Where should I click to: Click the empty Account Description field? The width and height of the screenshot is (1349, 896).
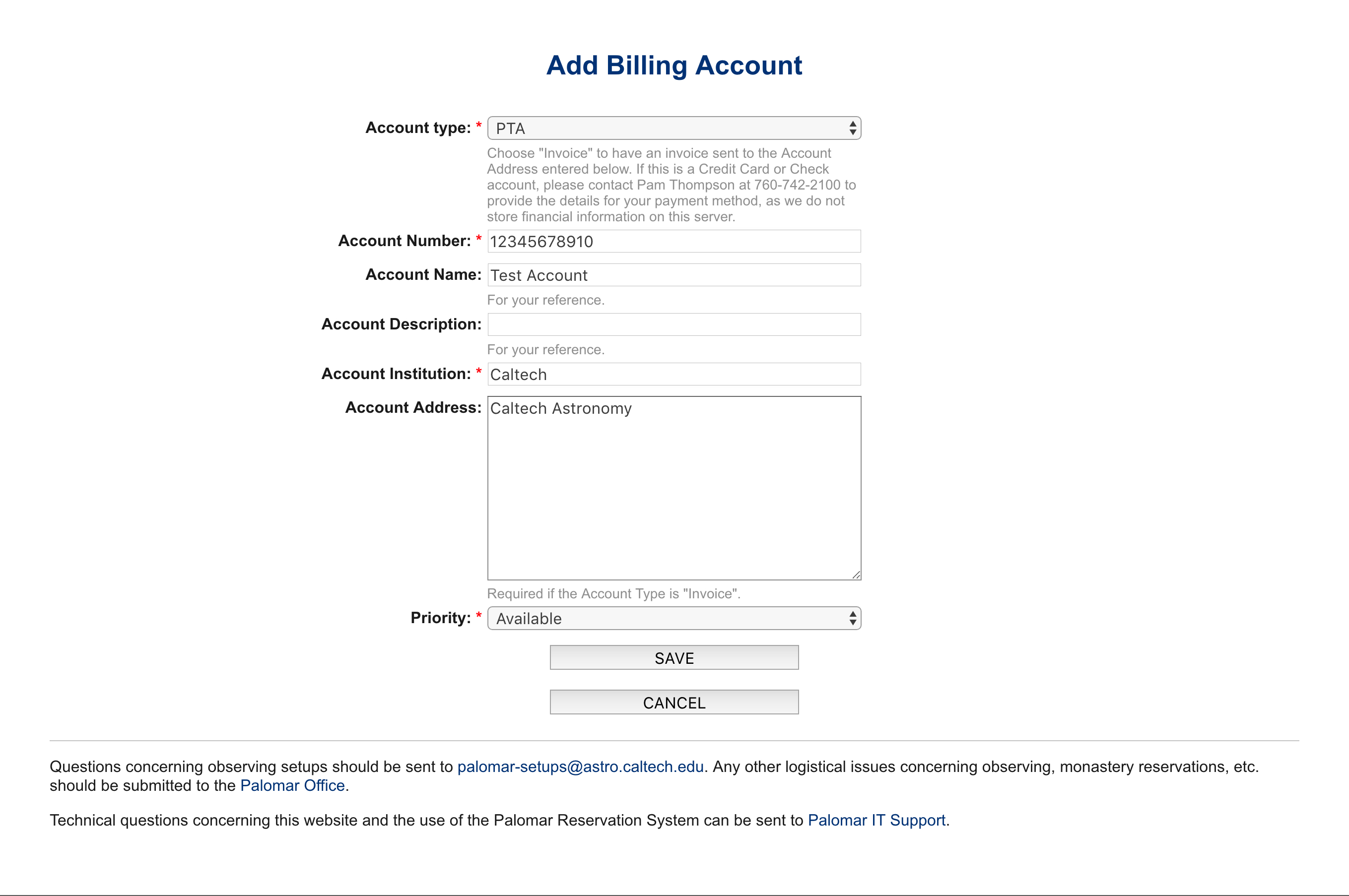click(674, 324)
